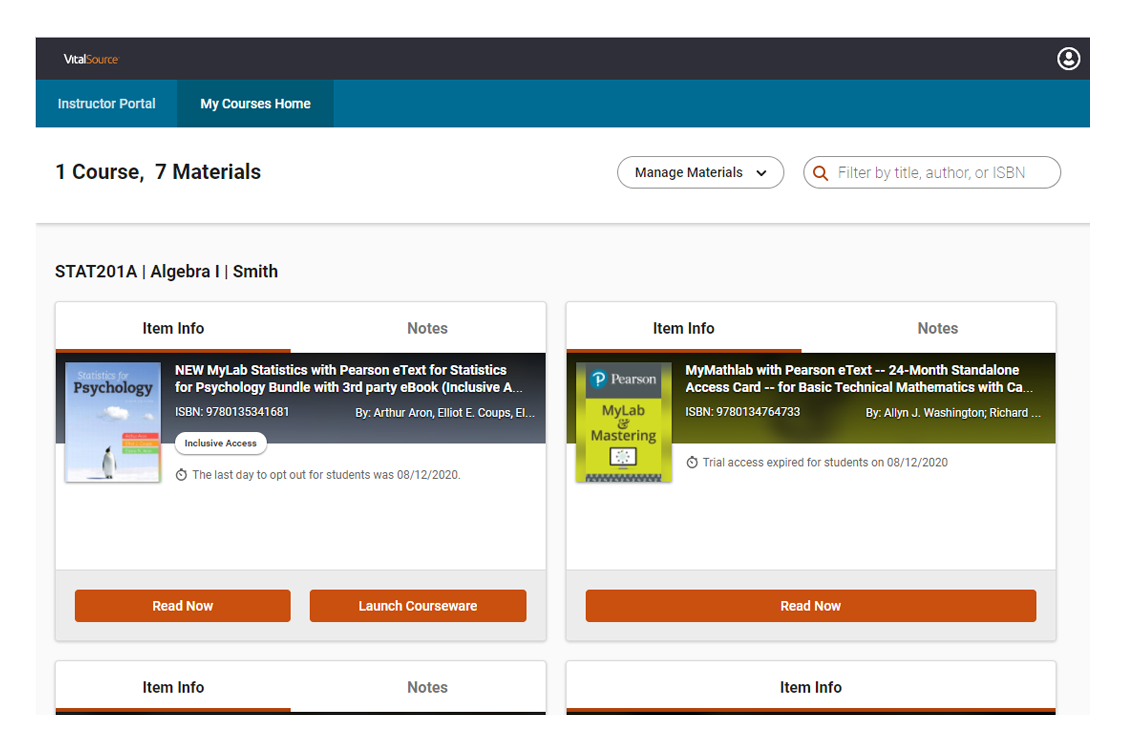Click author text Arthur Aron, Elliot E. Coups
The image size is (1125, 750).
[445, 413]
